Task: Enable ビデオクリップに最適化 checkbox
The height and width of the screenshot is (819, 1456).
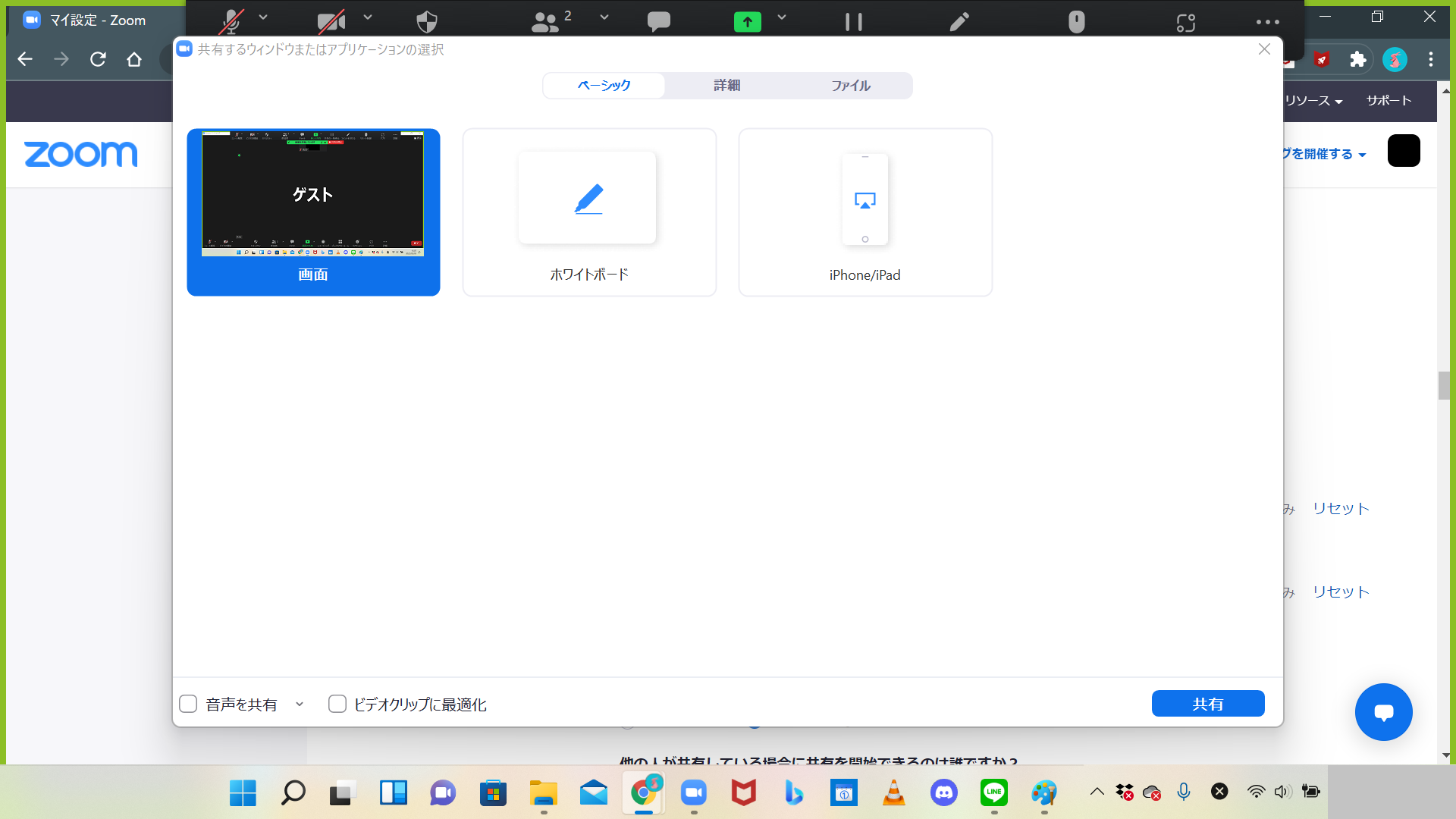Action: [x=337, y=704]
